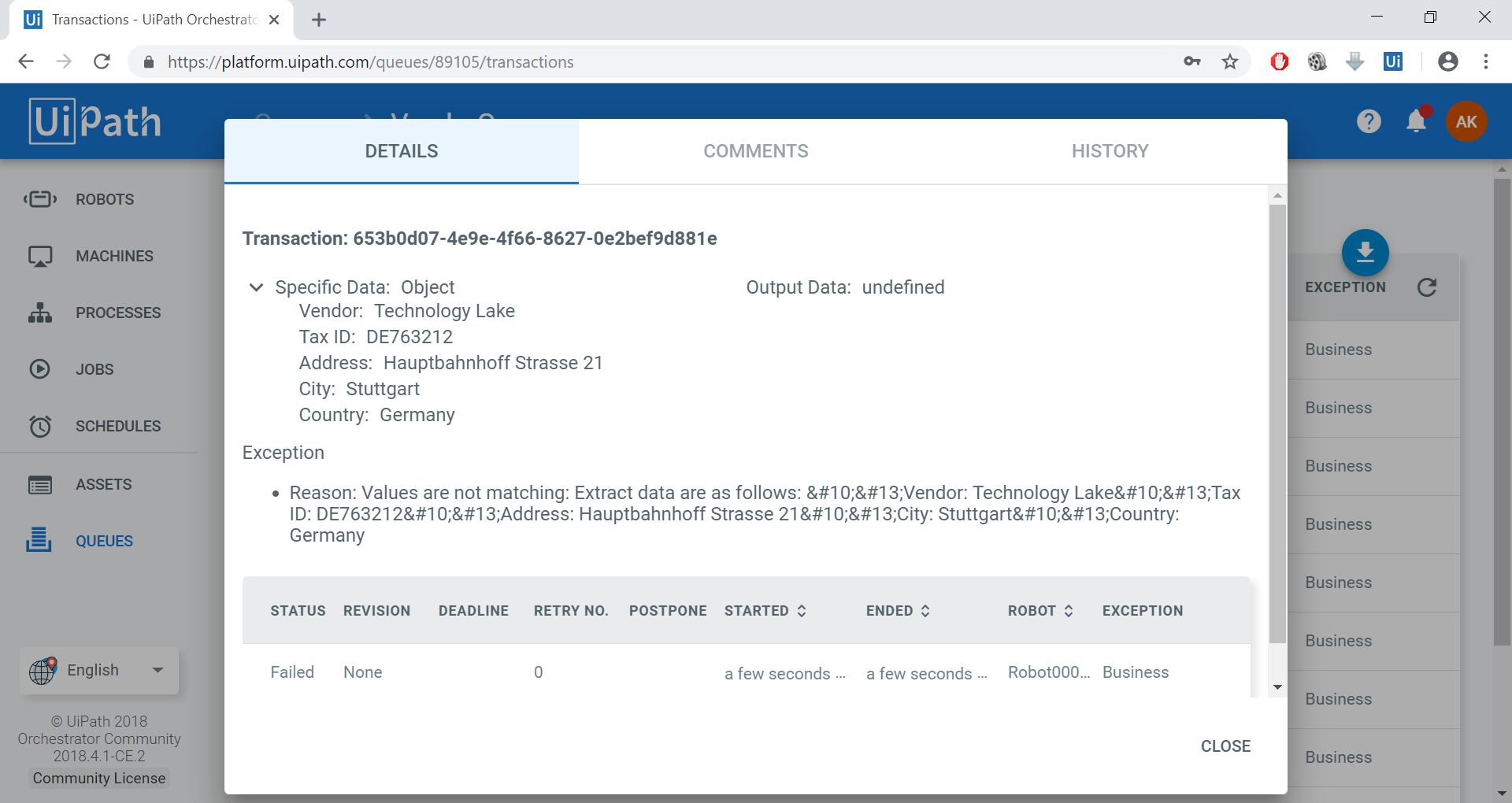Go to PROCESSES in the sidebar
The height and width of the screenshot is (803, 1512).
click(118, 313)
